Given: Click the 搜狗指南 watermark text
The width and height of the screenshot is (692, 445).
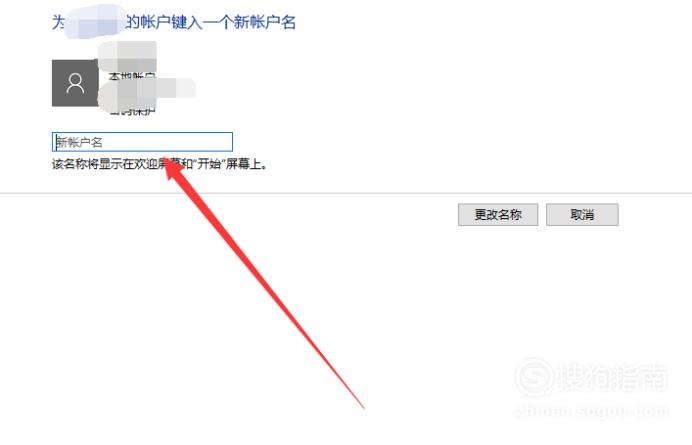Looking at the screenshot, I should point(613,378).
